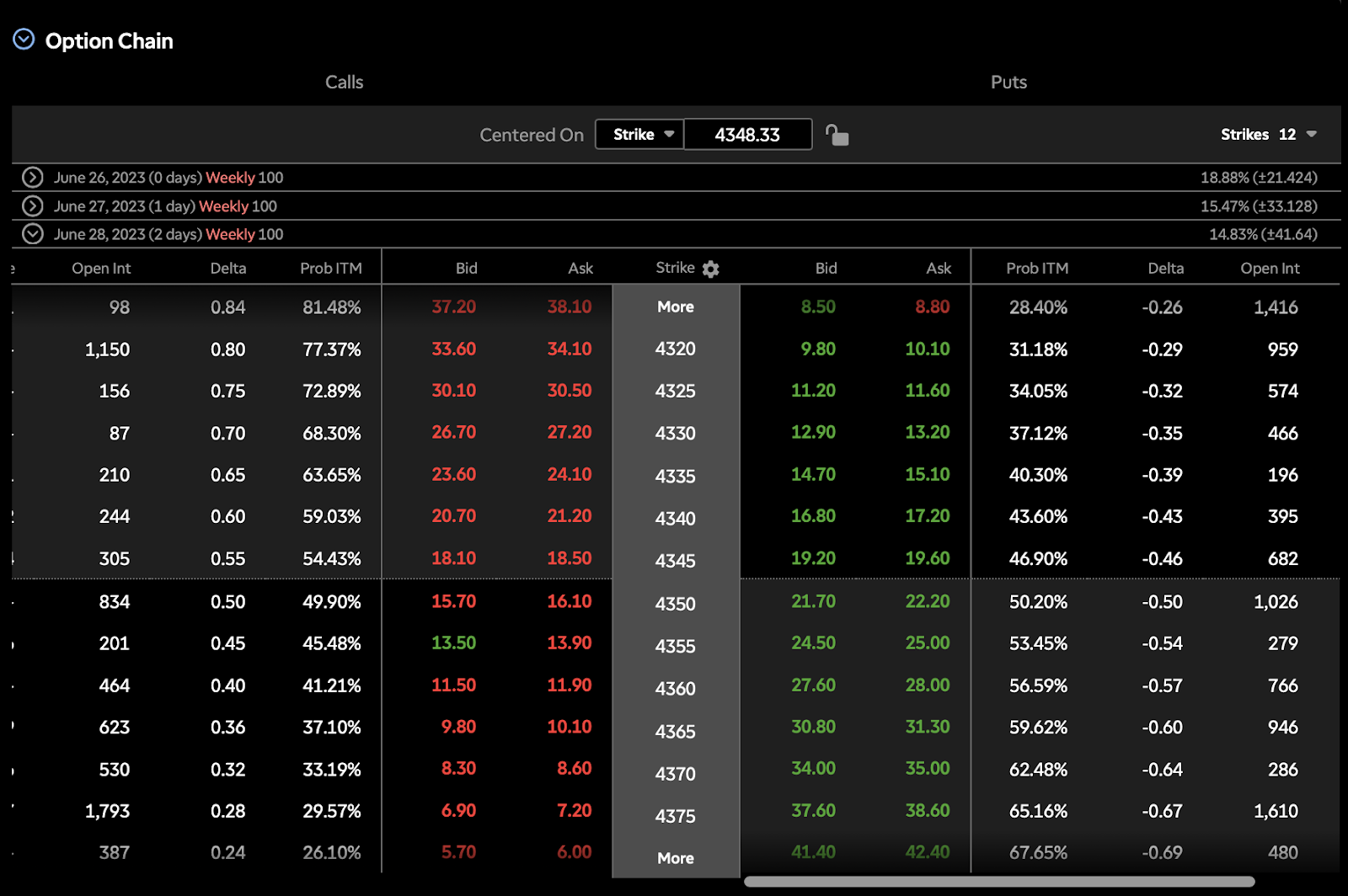
Task: Click green call bid 13.50
Action: [454, 643]
